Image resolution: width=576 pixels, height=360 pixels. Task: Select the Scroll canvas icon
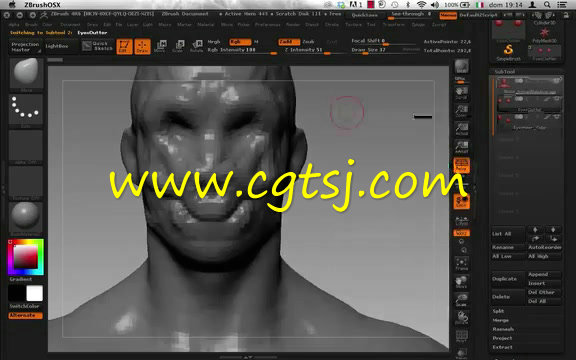click(461, 93)
